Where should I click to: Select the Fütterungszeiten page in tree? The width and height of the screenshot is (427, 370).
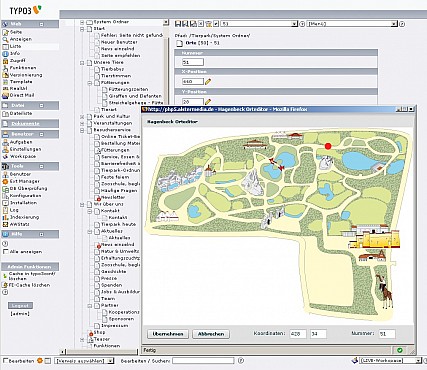pos(128,90)
